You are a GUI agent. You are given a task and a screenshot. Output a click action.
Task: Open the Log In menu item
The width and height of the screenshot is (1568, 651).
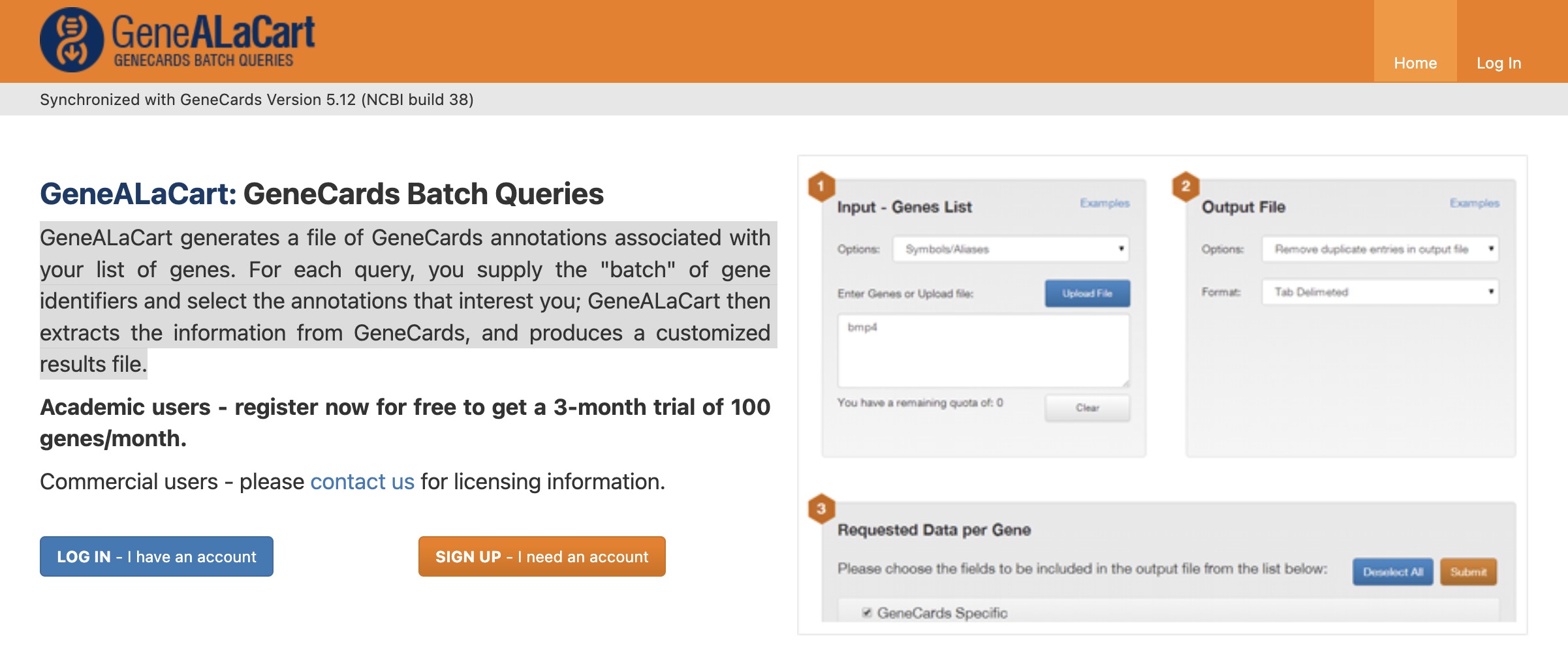pyautogui.click(x=1499, y=63)
